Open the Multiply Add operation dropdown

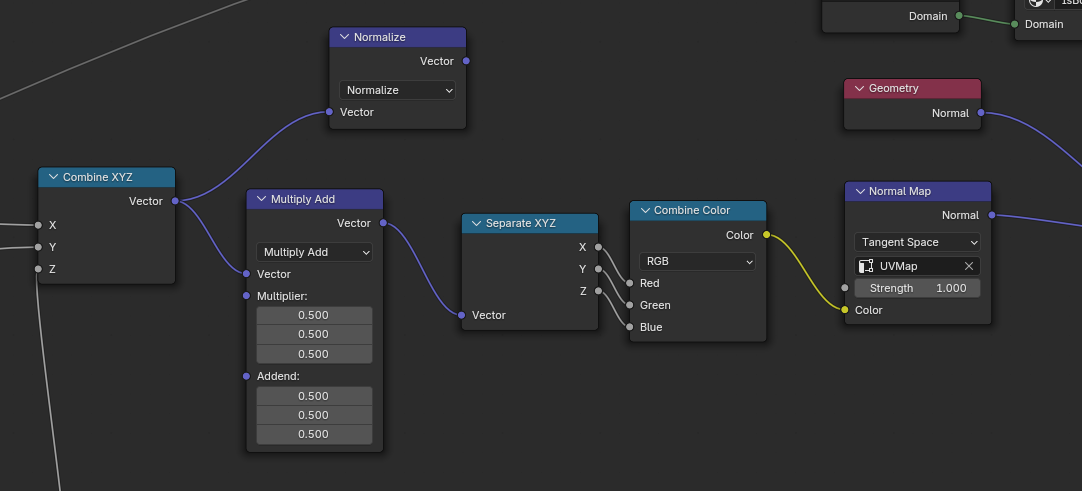(x=314, y=252)
